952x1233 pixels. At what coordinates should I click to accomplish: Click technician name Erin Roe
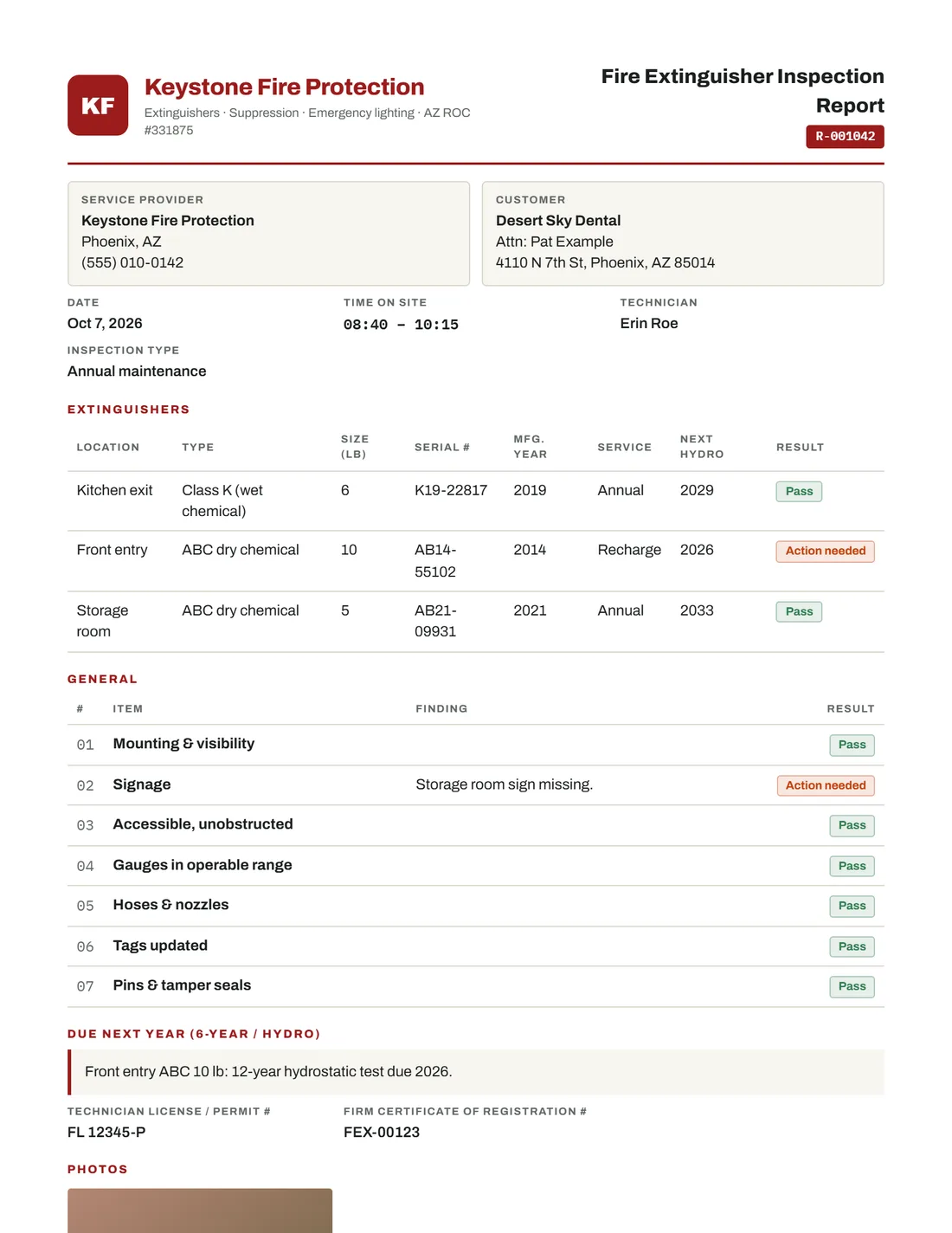click(649, 323)
